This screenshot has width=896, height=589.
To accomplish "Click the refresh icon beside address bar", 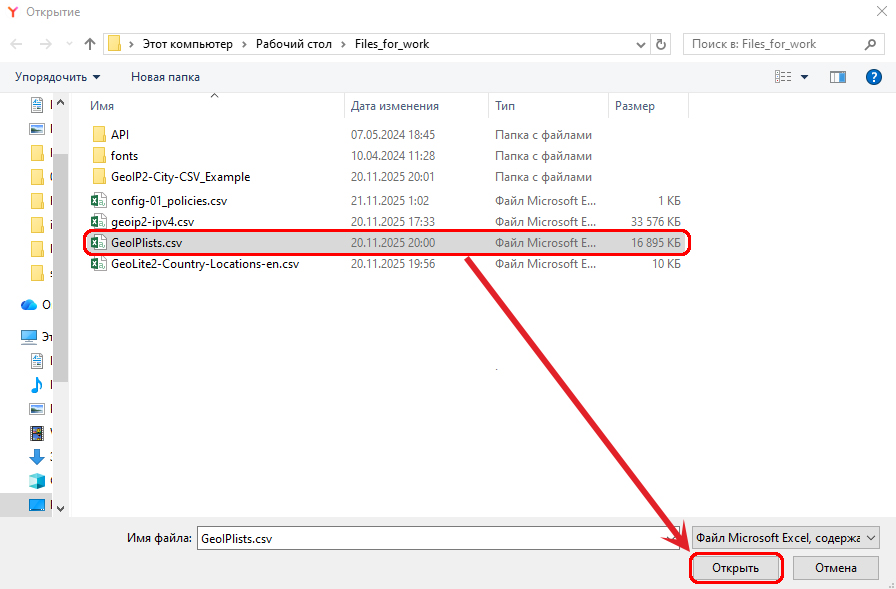I will [661, 45].
